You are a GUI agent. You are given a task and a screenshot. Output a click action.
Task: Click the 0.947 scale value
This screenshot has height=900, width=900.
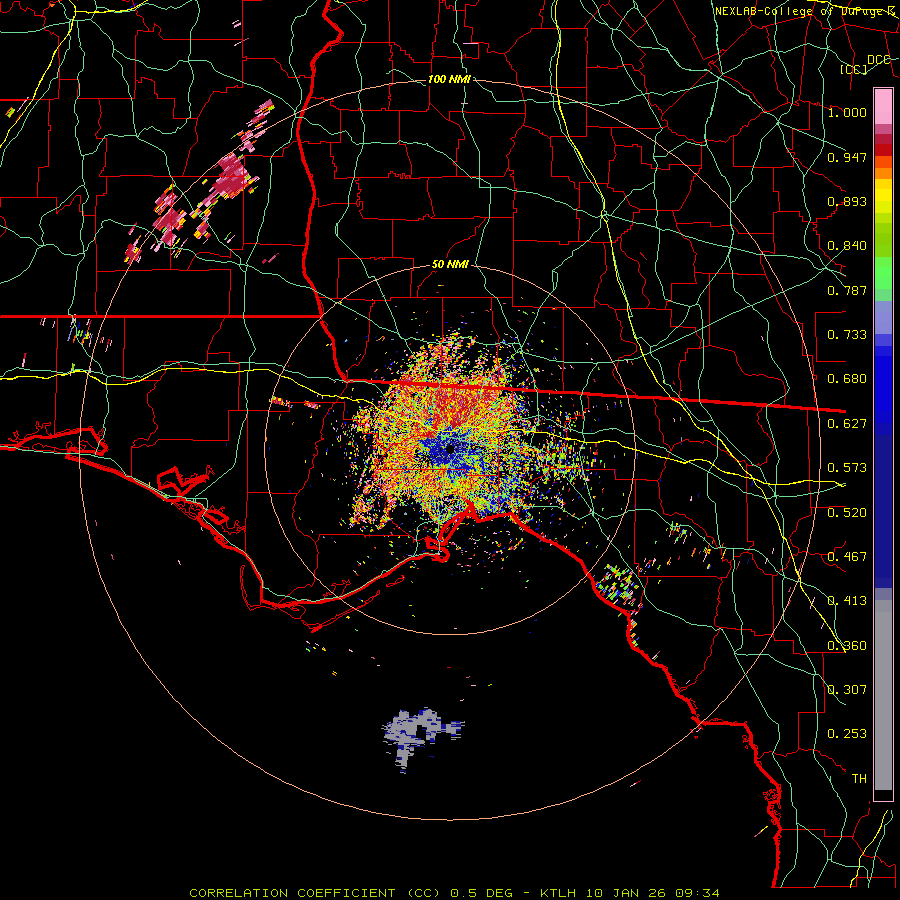(847, 157)
